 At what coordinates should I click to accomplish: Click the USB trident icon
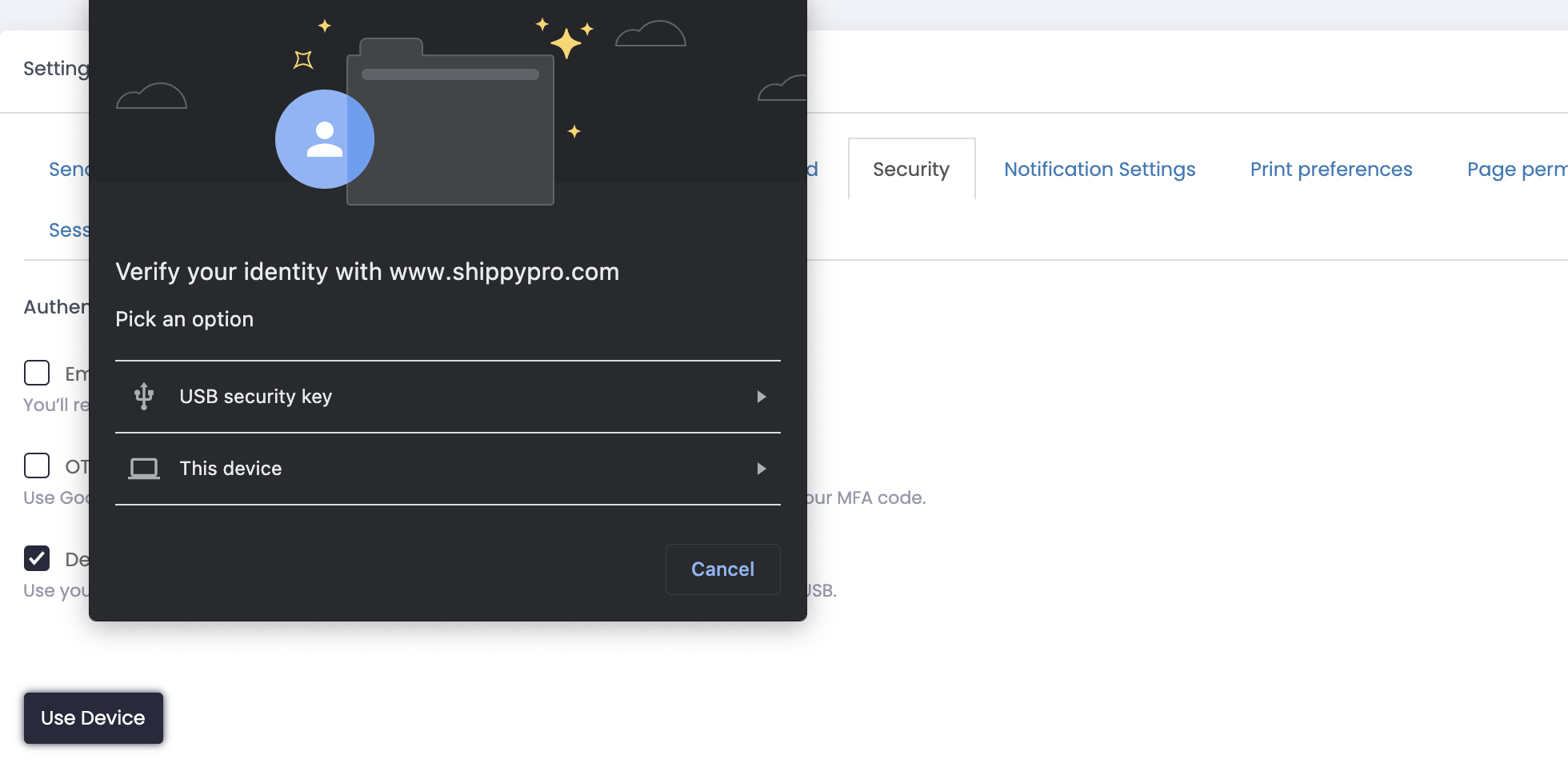coord(144,396)
